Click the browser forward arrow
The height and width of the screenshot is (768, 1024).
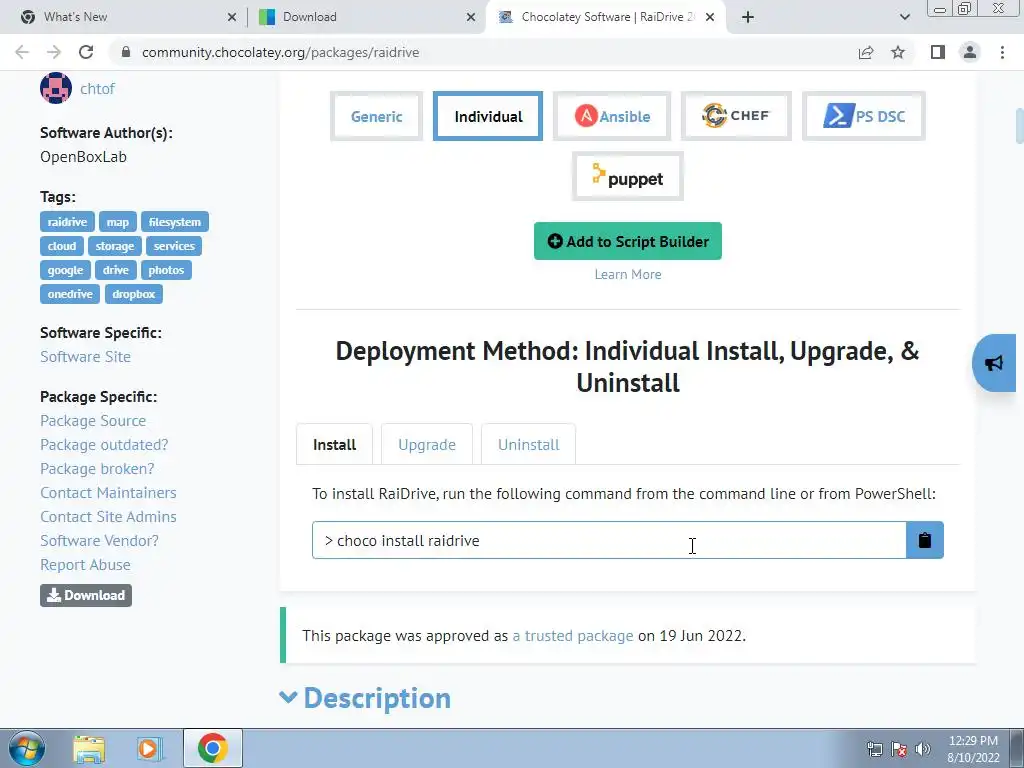click(54, 52)
